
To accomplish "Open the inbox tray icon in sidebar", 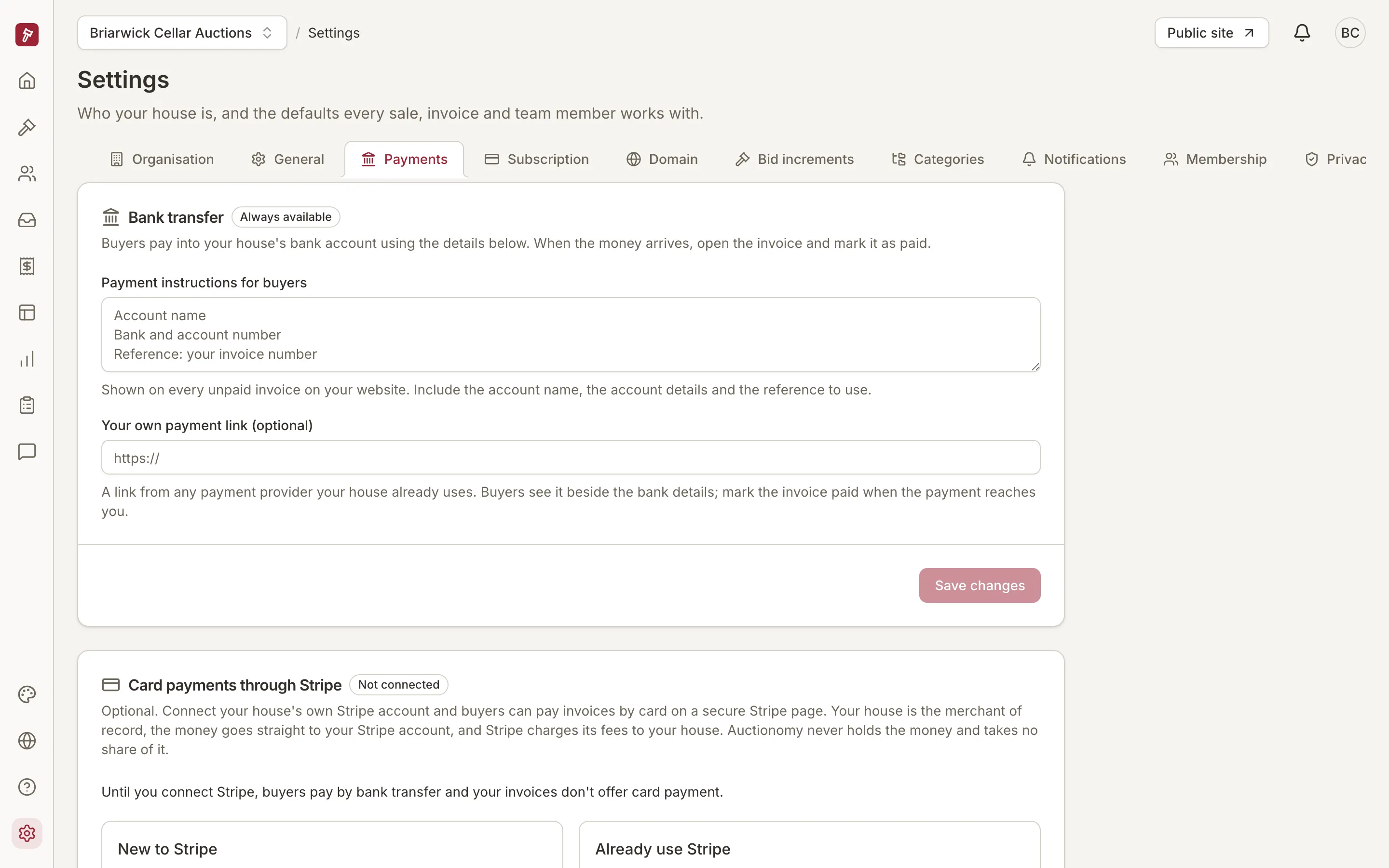I will pos(27,220).
